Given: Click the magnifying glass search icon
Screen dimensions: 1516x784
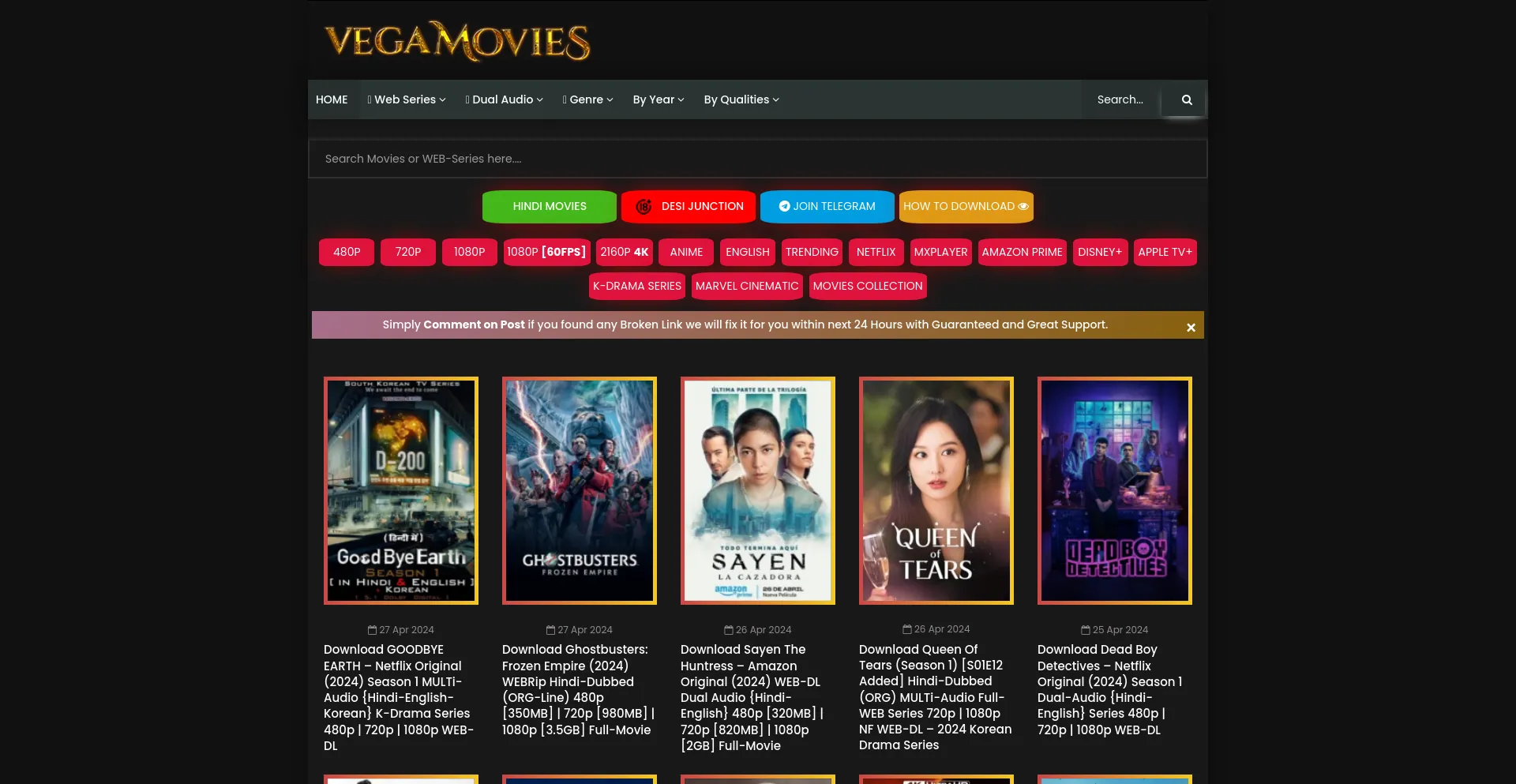Looking at the screenshot, I should pos(1187,99).
